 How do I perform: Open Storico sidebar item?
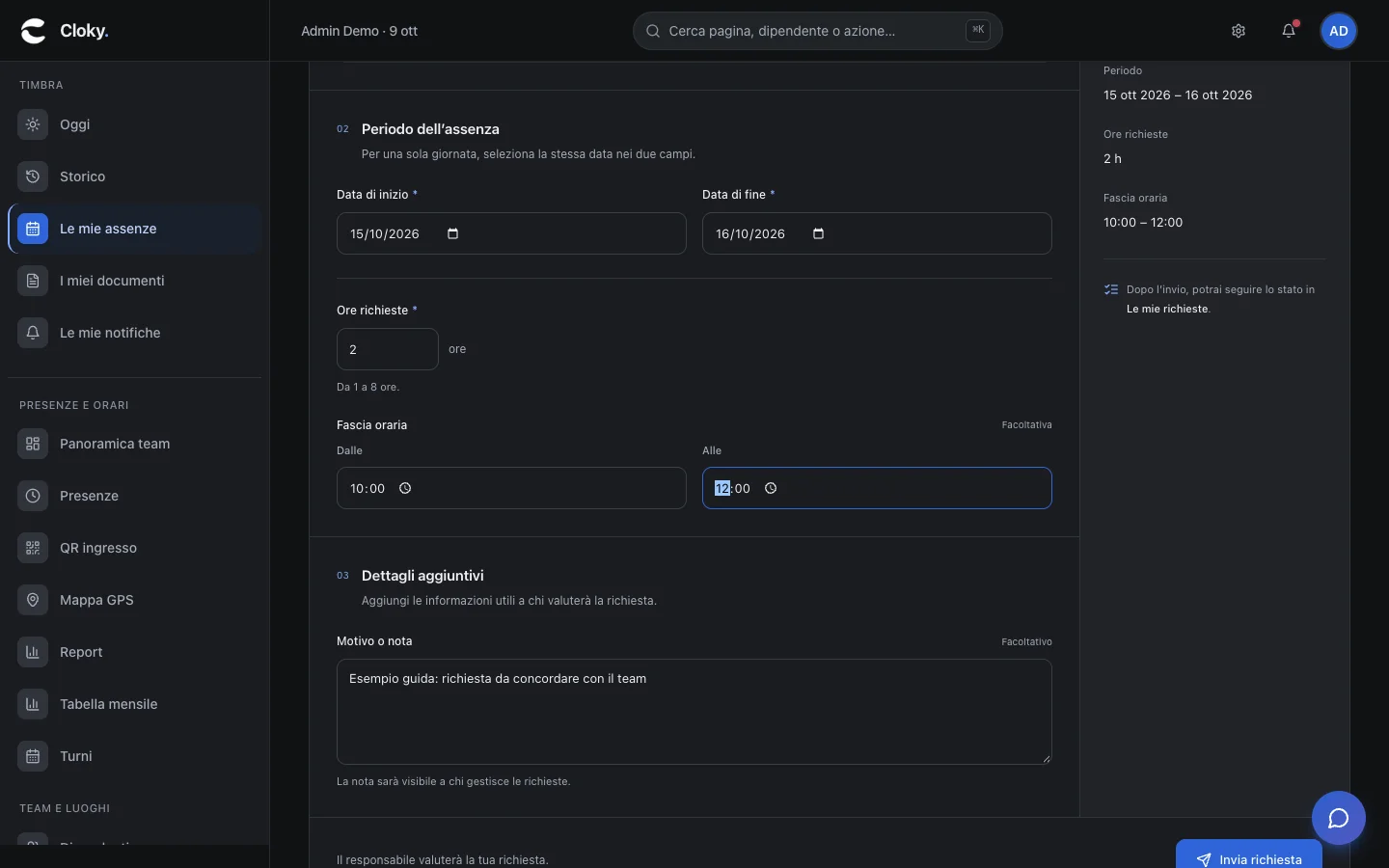[x=135, y=176]
